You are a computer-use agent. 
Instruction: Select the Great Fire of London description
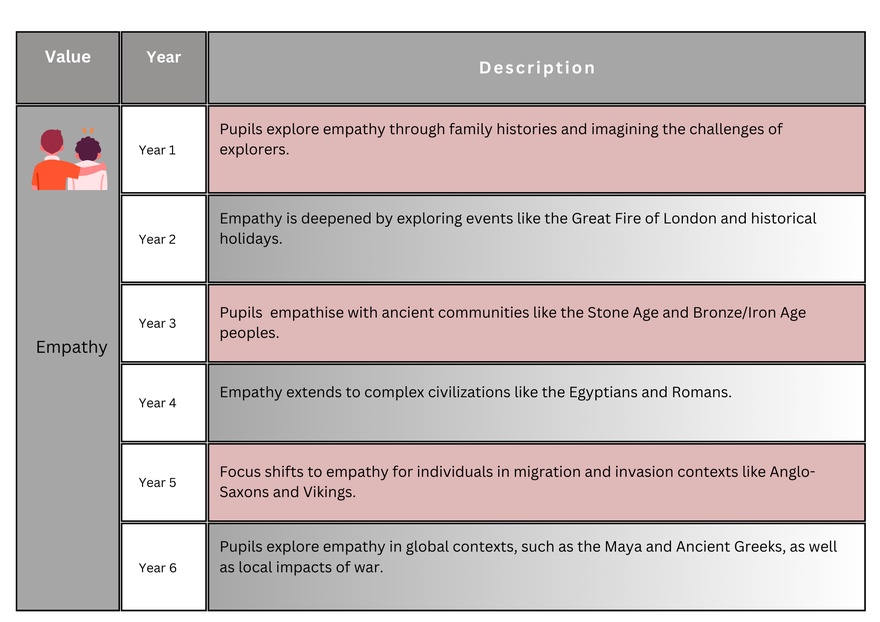[x=518, y=228]
